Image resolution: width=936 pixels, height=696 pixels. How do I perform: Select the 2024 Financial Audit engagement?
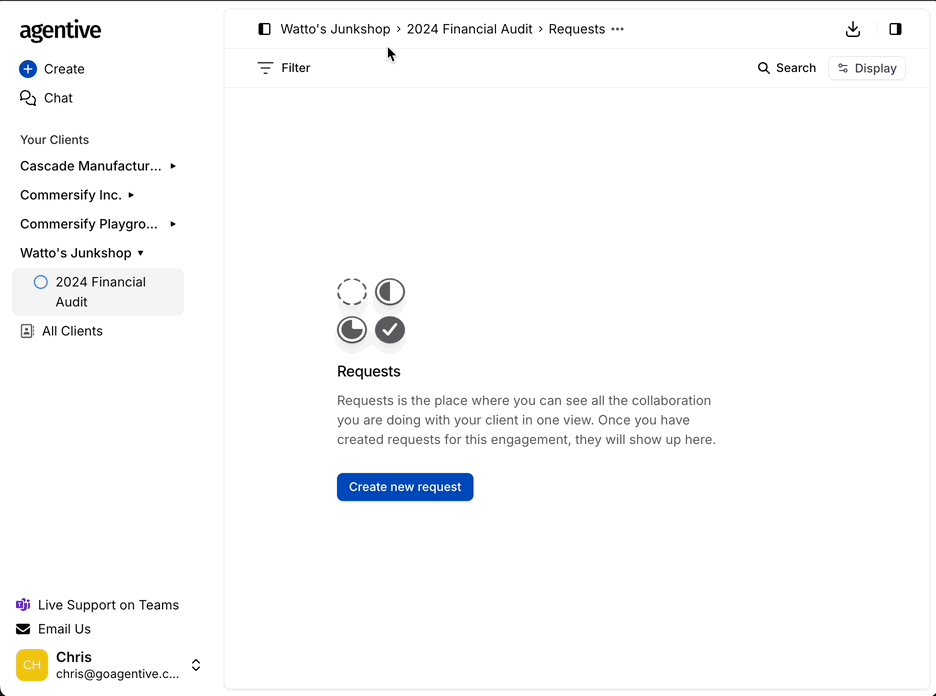(99, 292)
